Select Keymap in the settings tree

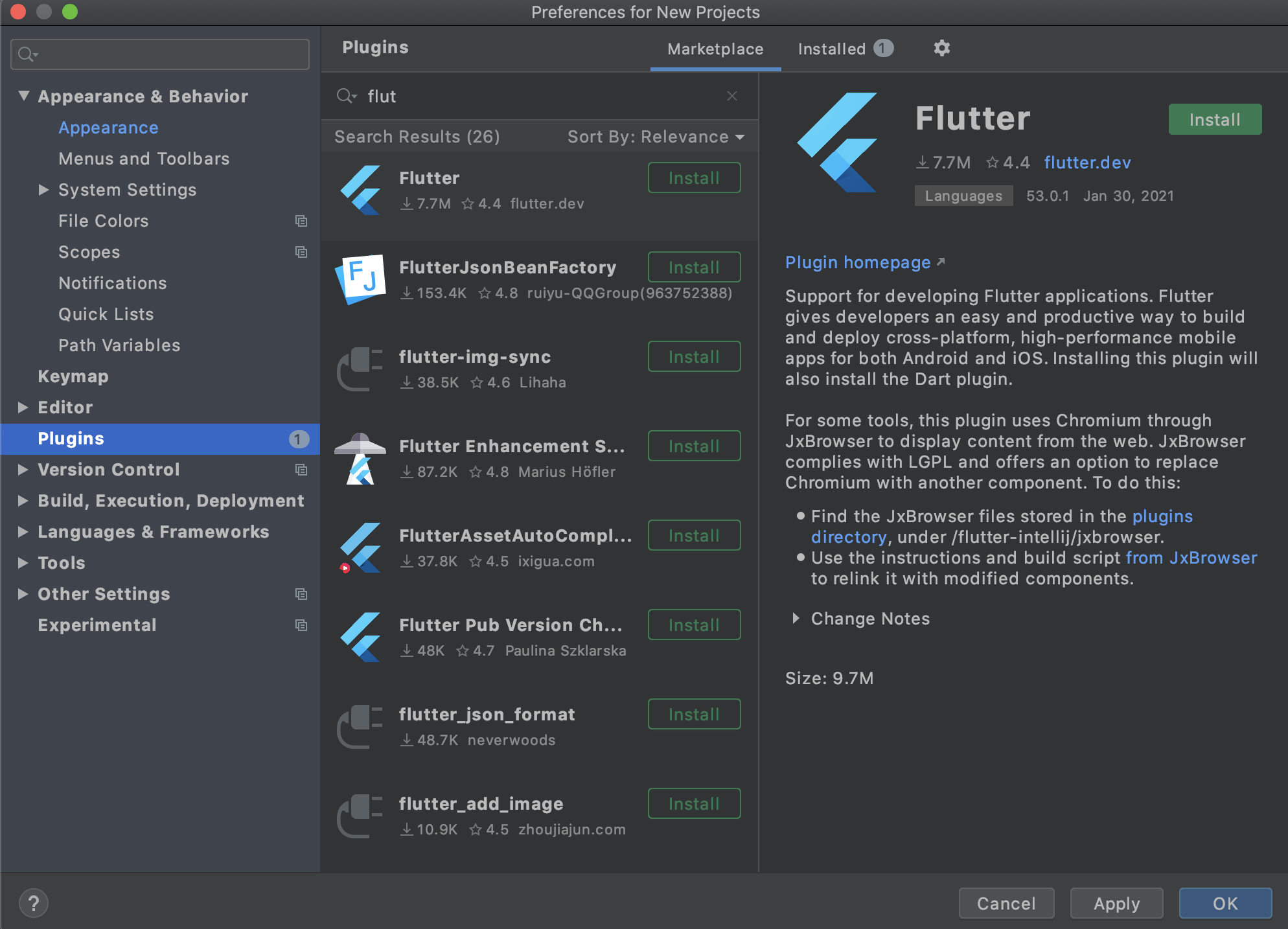[x=73, y=376]
